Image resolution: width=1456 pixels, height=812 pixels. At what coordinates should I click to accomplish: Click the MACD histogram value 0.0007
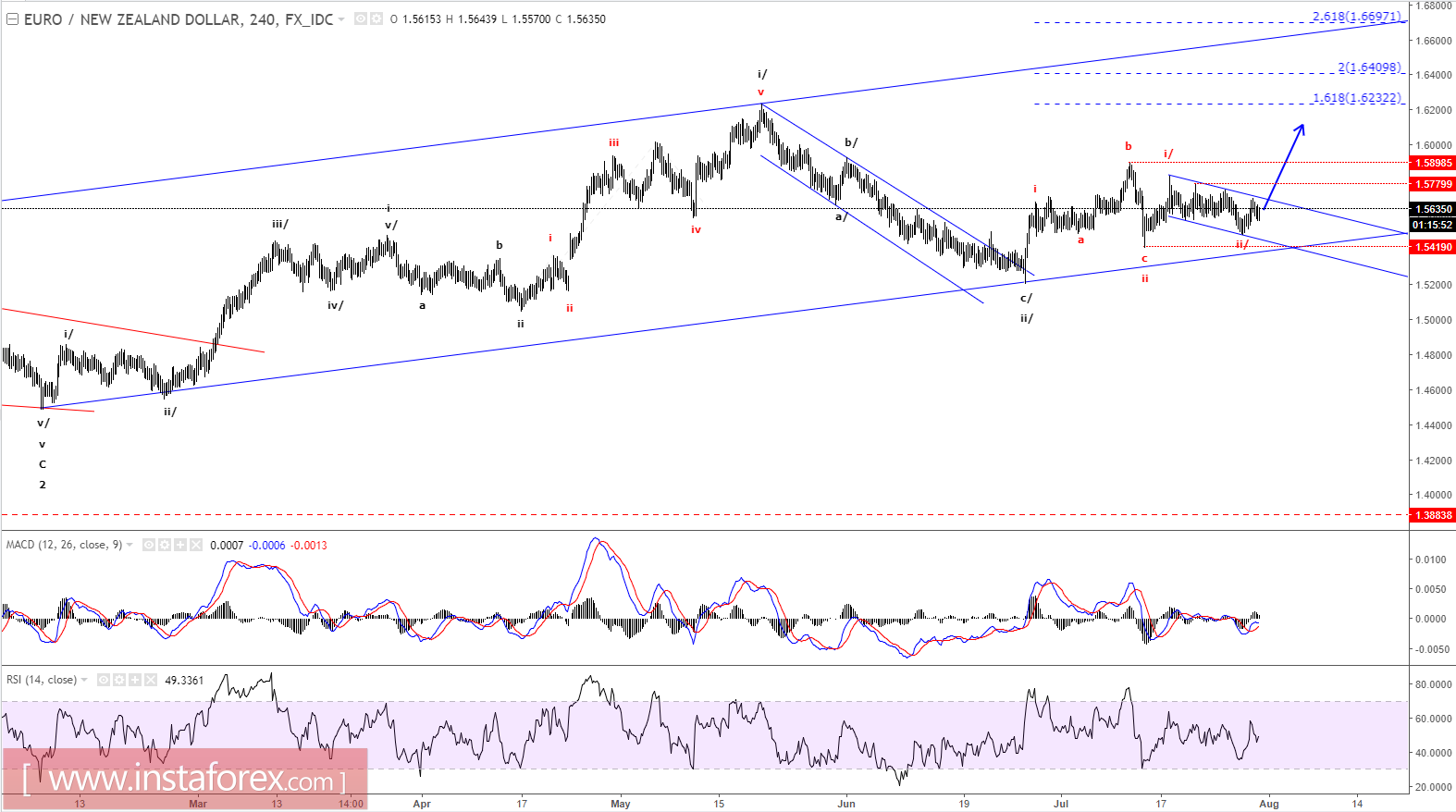(227, 546)
